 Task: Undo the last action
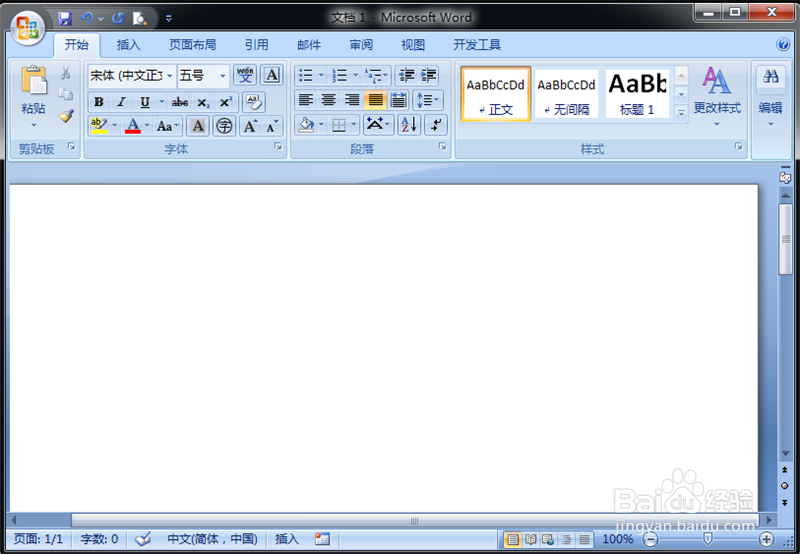[x=87, y=19]
